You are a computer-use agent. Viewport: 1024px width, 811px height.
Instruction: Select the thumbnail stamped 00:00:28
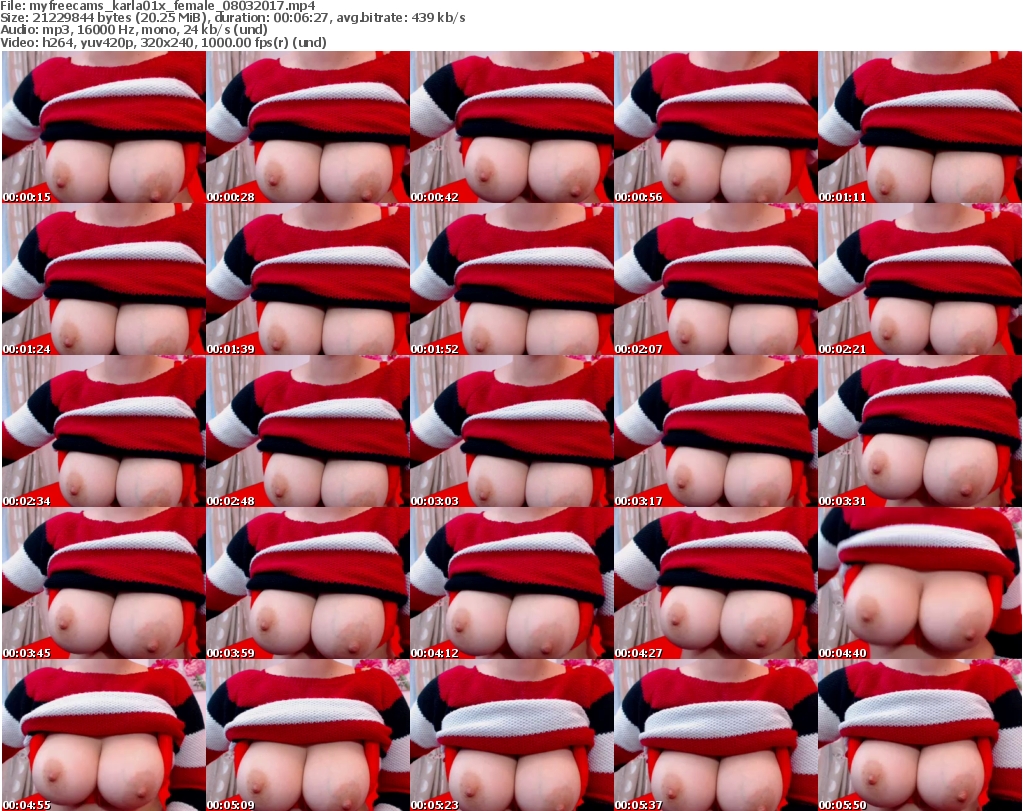pyautogui.click(x=308, y=127)
